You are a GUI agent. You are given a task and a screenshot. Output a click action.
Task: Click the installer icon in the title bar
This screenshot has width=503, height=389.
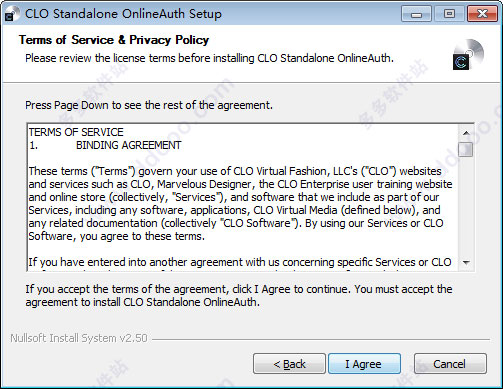(x=9, y=15)
